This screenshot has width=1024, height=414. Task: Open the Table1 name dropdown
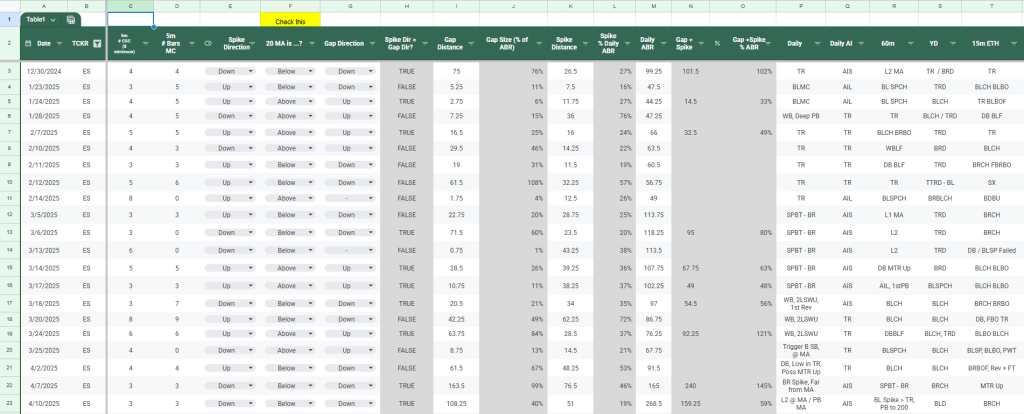53,19
